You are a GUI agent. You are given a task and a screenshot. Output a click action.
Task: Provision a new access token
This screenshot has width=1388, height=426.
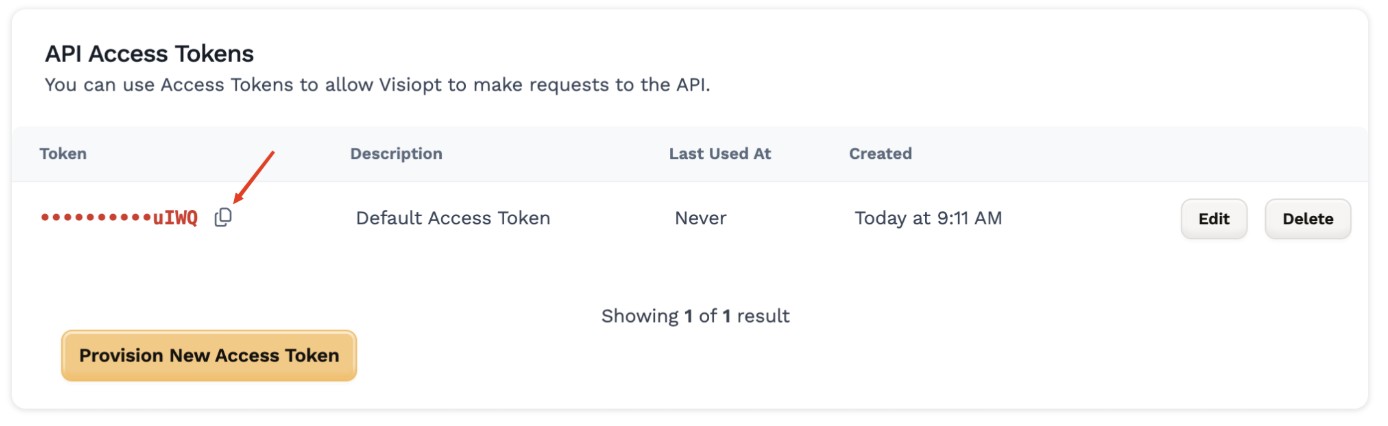coord(209,355)
